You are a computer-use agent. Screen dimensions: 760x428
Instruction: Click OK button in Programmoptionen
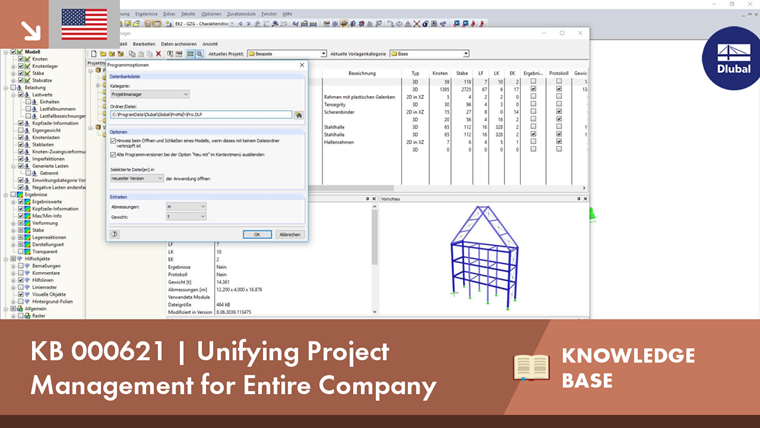pyautogui.click(x=257, y=235)
